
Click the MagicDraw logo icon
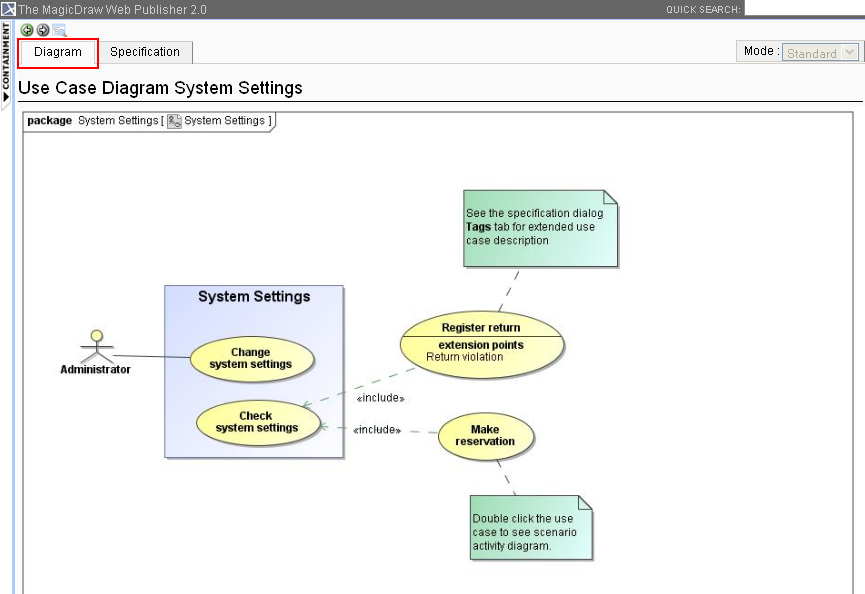(x=8, y=9)
